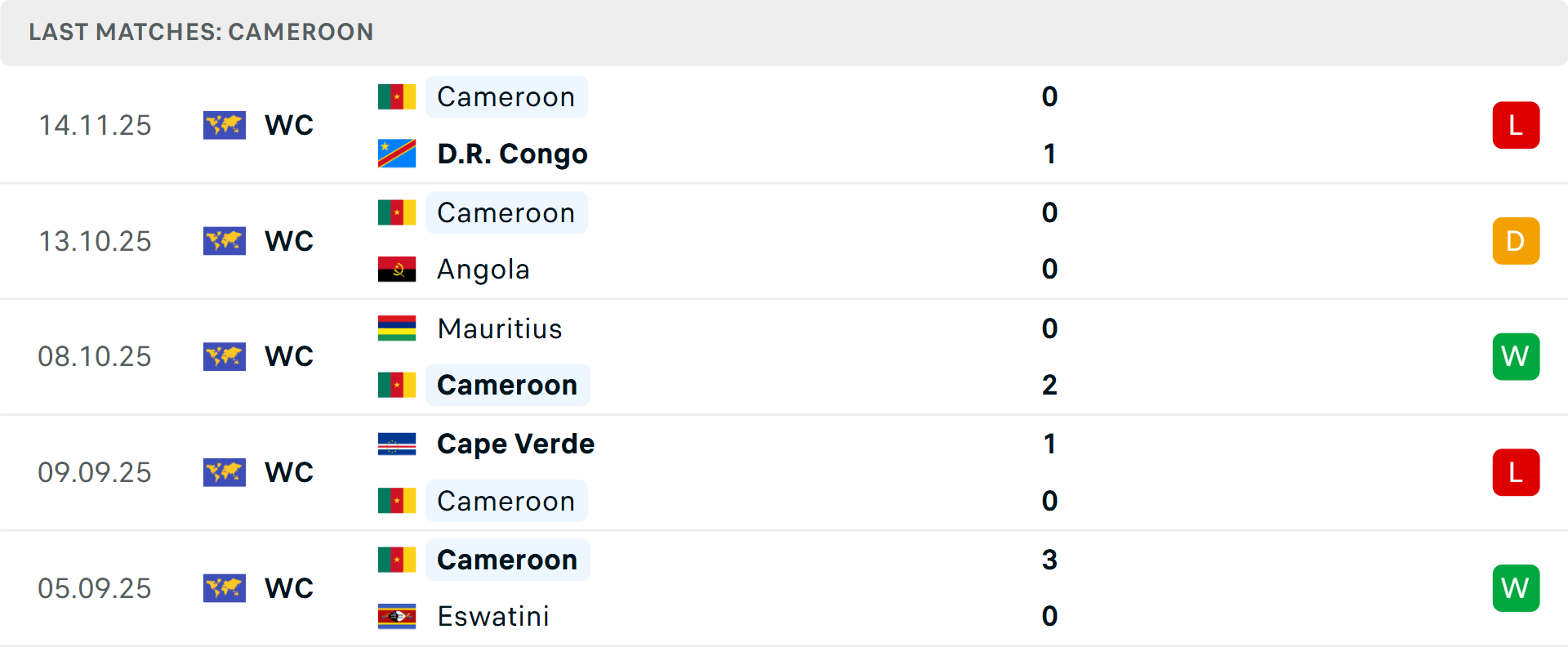Click the Cape Verde flag icon
This screenshot has height=647, width=1568.
coord(397,444)
